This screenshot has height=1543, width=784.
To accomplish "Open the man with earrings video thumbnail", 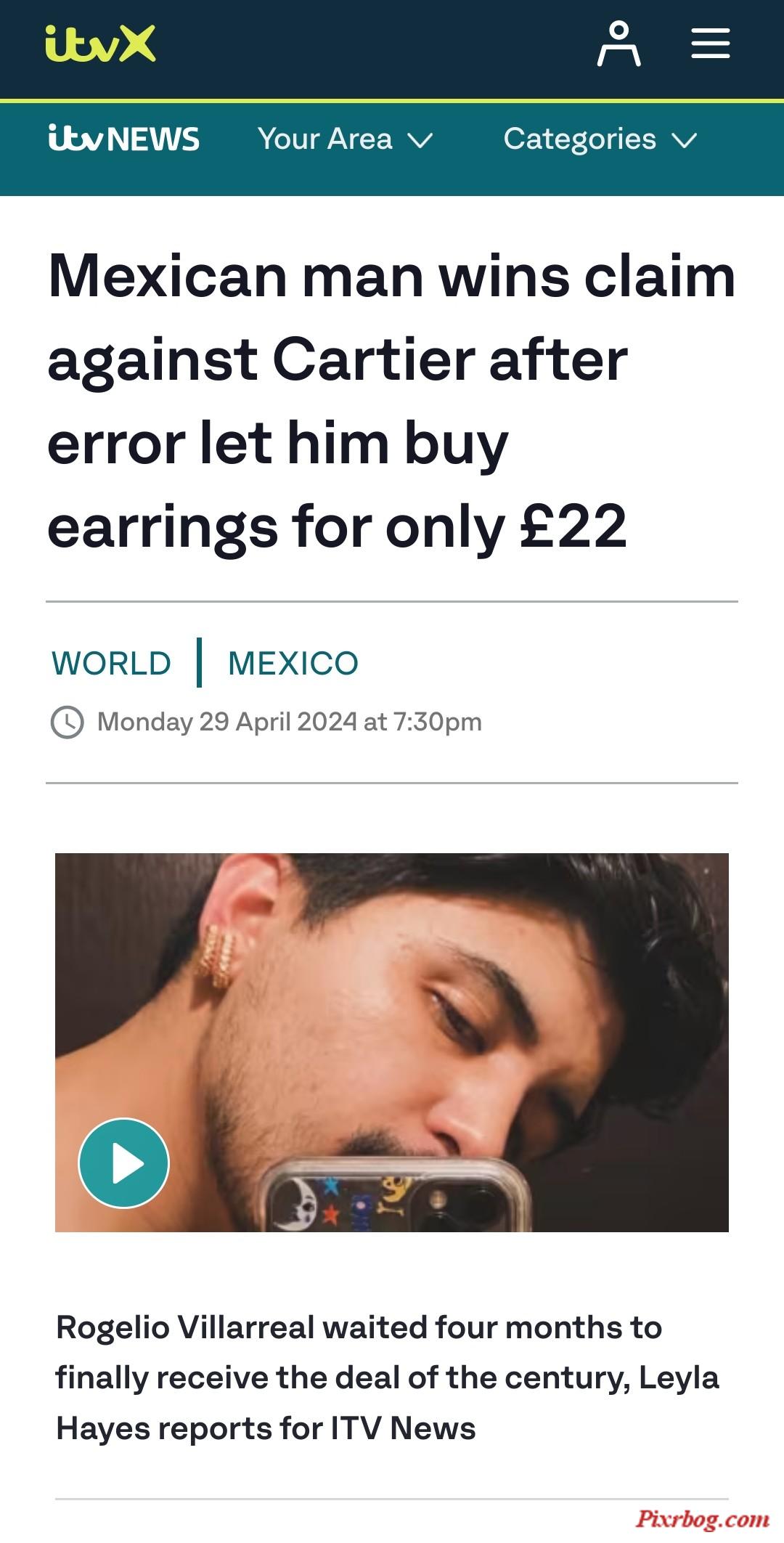I will [392, 1042].
